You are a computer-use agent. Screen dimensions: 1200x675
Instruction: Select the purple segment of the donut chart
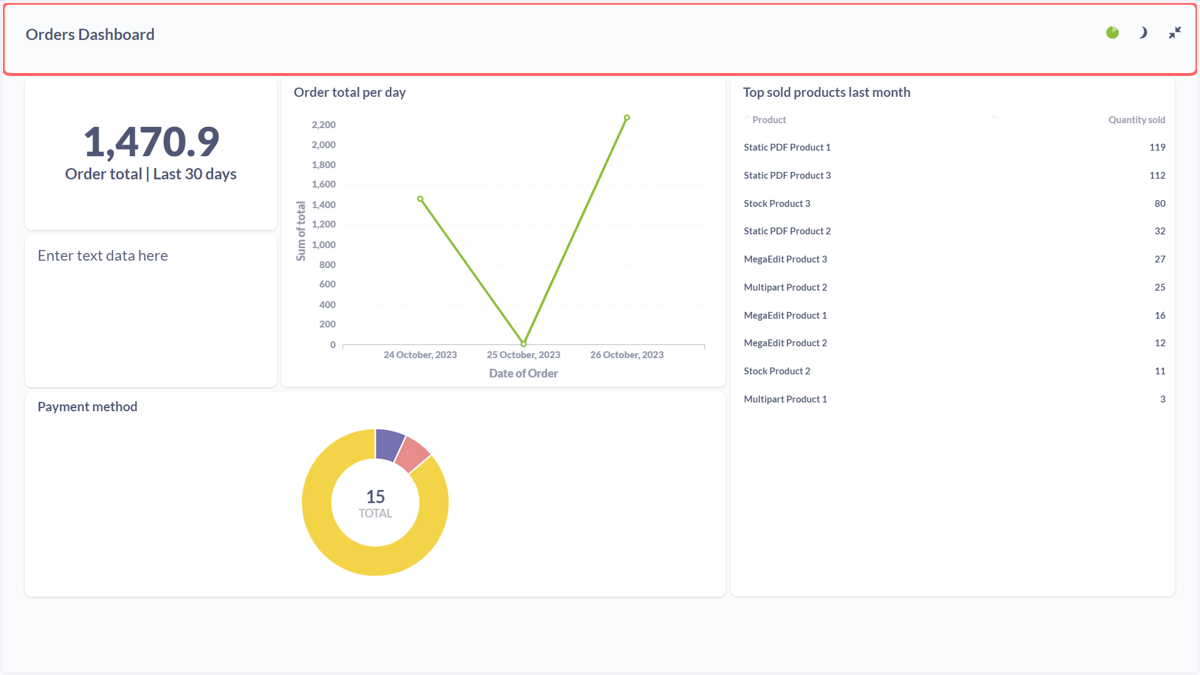[x=388, y=445]
